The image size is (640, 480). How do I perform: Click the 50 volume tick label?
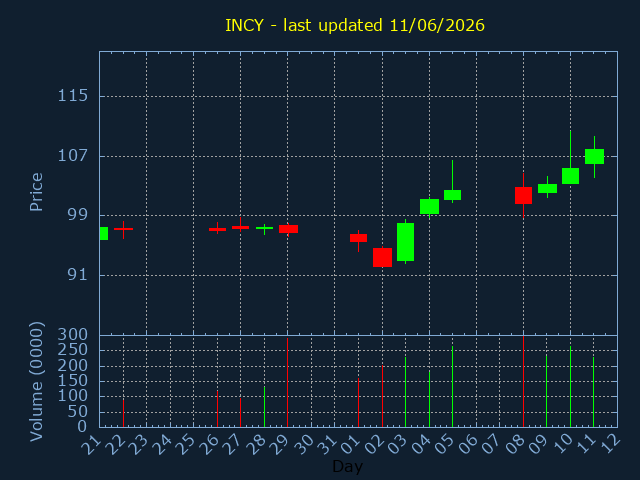point(78,411)
